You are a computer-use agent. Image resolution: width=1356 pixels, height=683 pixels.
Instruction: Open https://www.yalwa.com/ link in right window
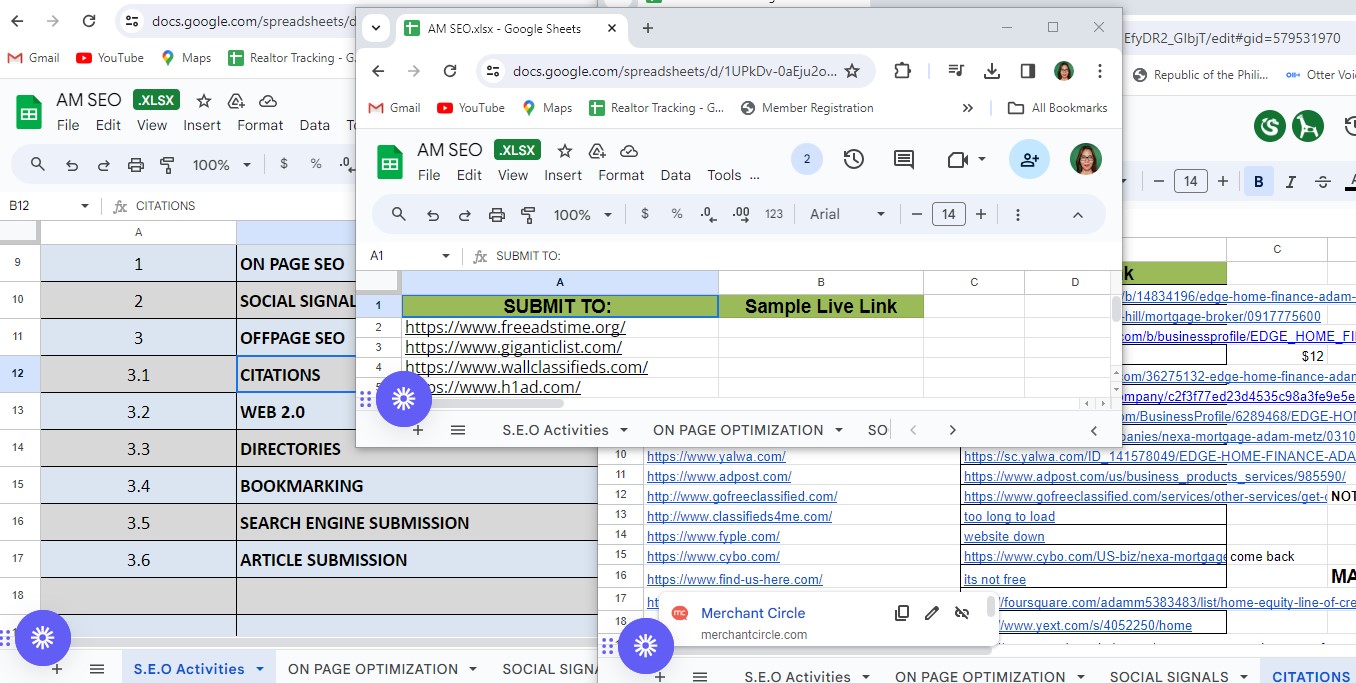coord(716,457)
